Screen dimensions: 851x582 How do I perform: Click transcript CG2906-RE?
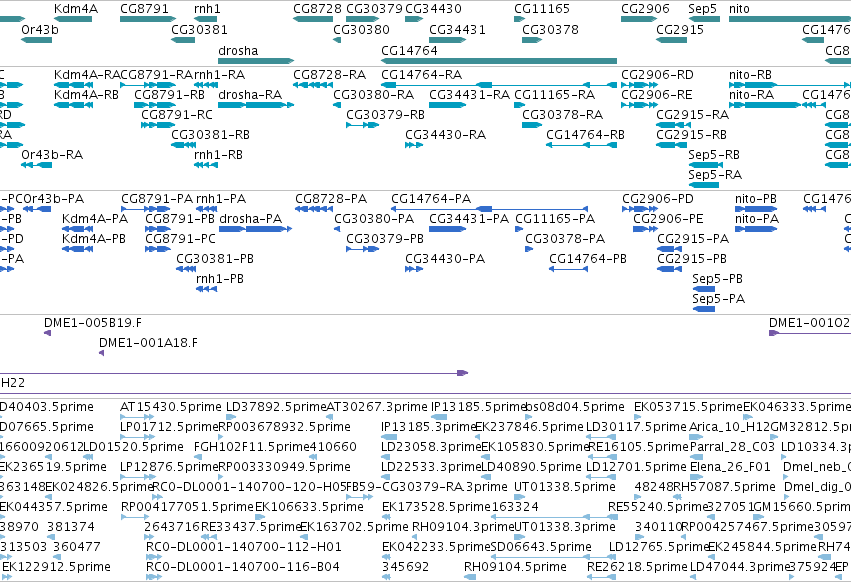639,105
